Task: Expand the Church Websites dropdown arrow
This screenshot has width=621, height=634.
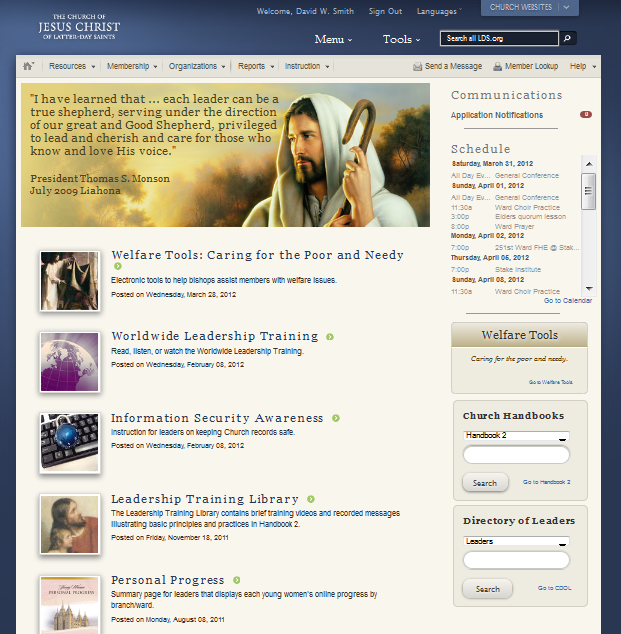Action: tap(566, 7)
